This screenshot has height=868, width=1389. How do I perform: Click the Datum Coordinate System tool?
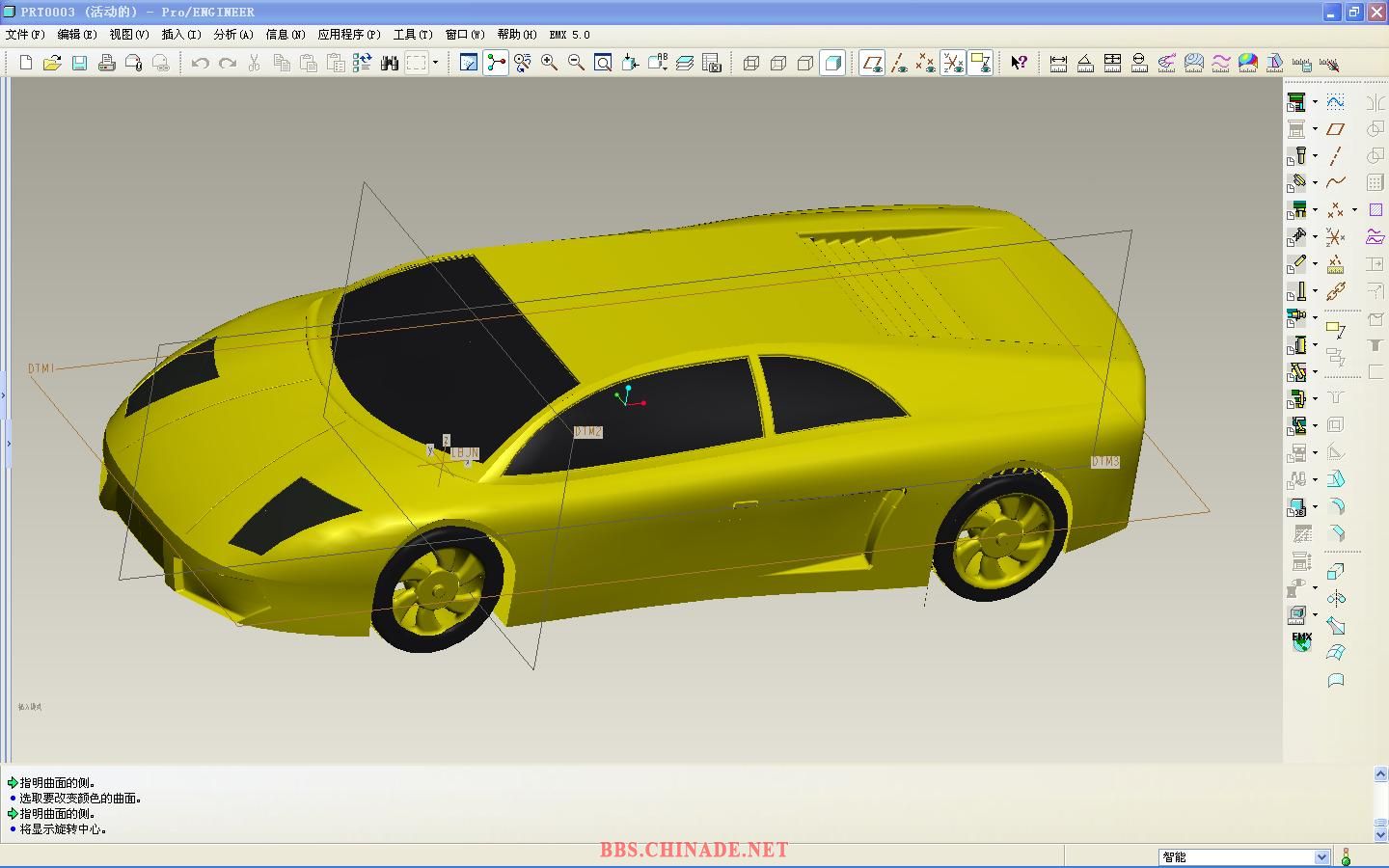coord(1336,236)
